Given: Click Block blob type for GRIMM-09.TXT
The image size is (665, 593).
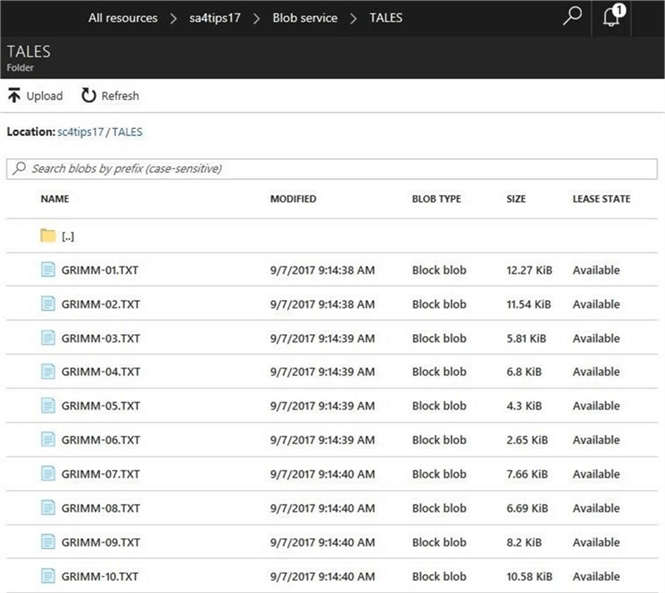Looking at the screenshot, I should [x=439, y=543].
